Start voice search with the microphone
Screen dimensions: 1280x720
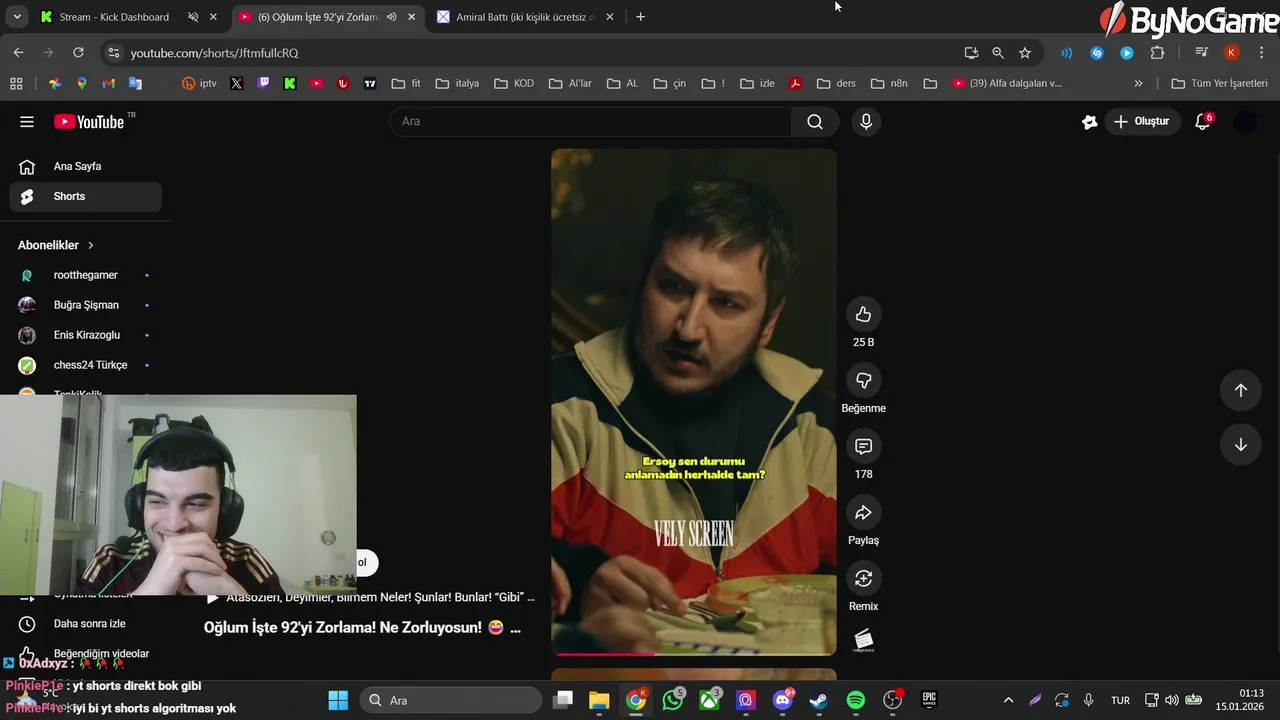click(x=866, y=121)
